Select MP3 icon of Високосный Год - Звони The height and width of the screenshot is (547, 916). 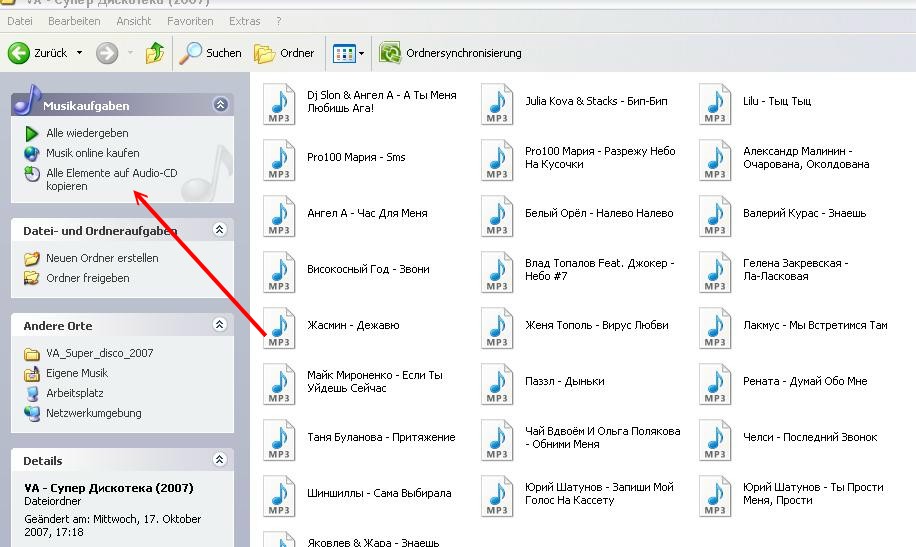[279, 272]
